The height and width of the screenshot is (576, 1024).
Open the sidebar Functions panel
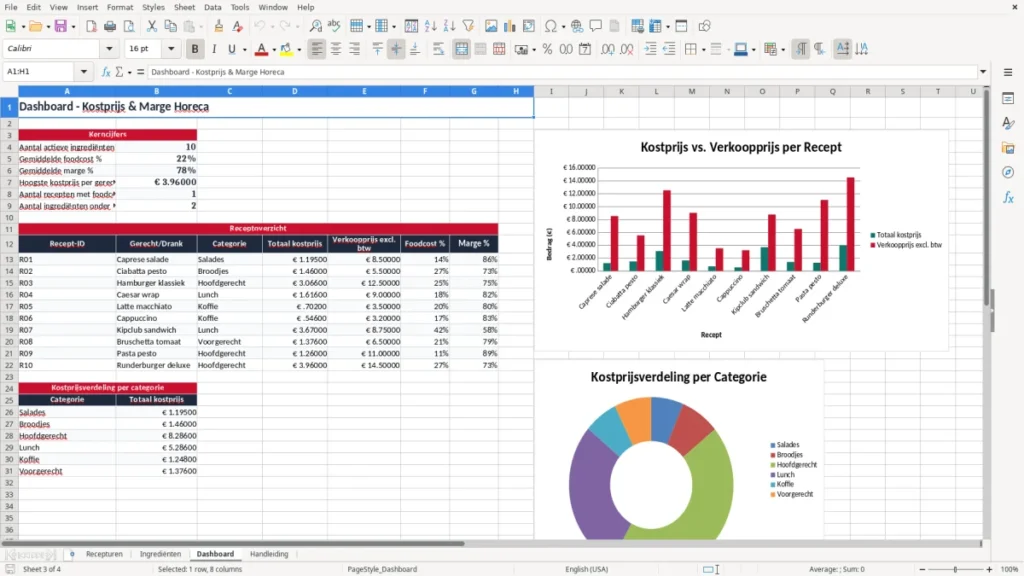click(x=1008, y=197)
